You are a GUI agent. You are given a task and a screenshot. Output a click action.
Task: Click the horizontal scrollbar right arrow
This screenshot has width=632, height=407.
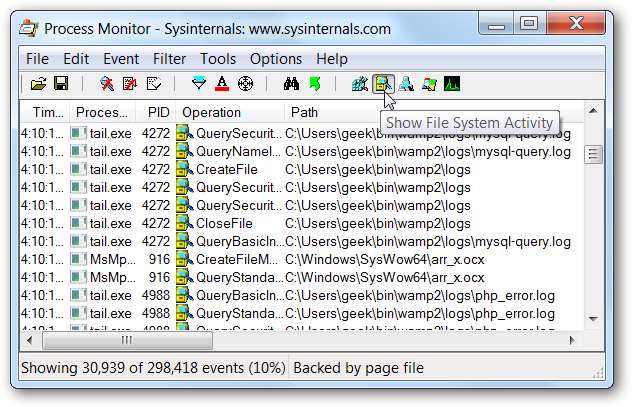(572, 341)
